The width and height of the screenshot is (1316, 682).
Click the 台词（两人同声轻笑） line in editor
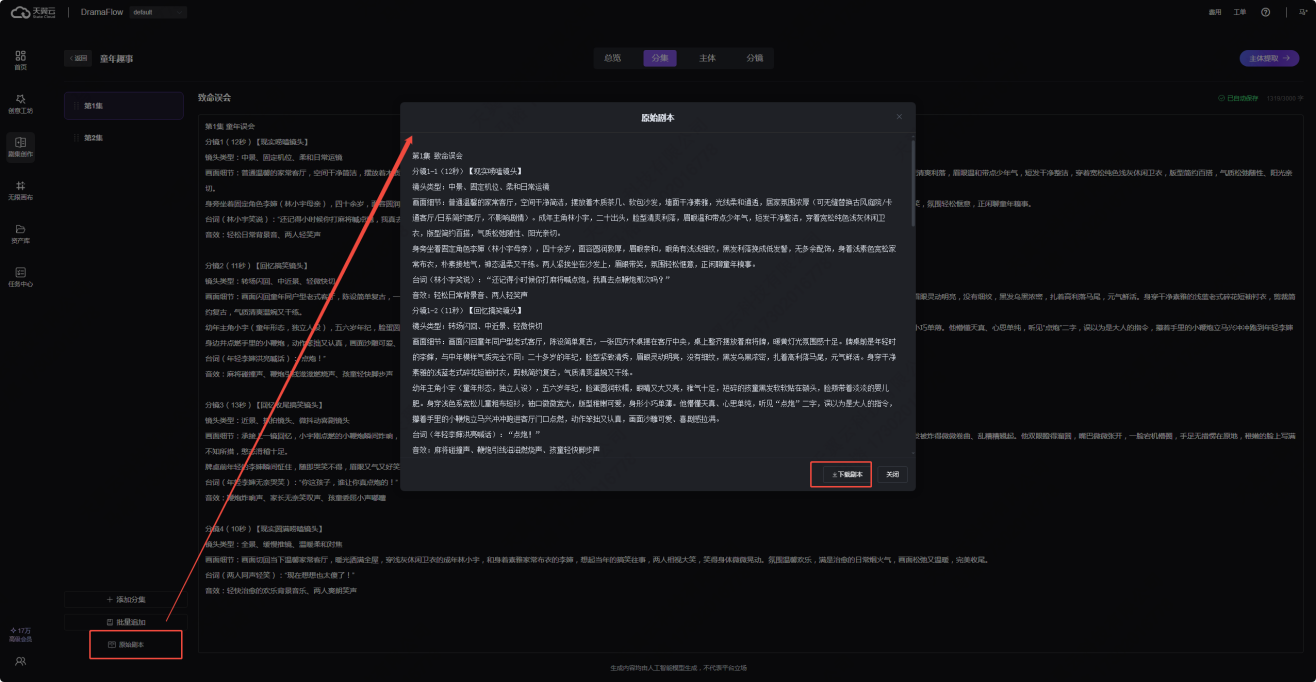(x=278, y=575)
